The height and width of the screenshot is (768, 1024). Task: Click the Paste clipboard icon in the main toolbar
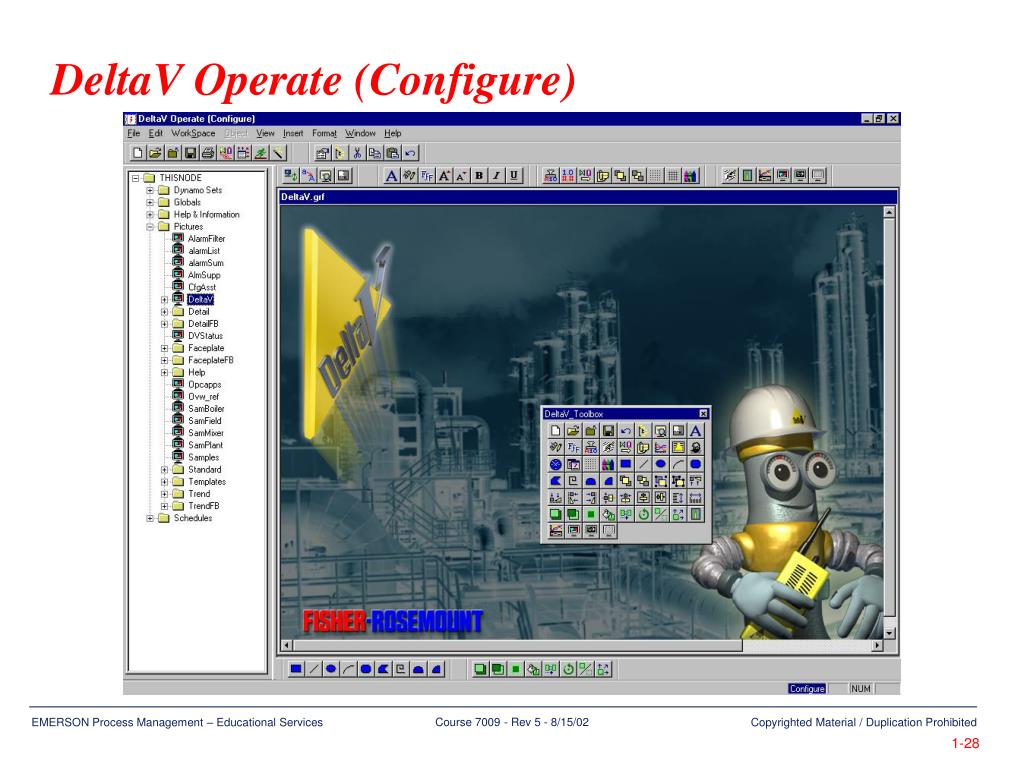392,153
